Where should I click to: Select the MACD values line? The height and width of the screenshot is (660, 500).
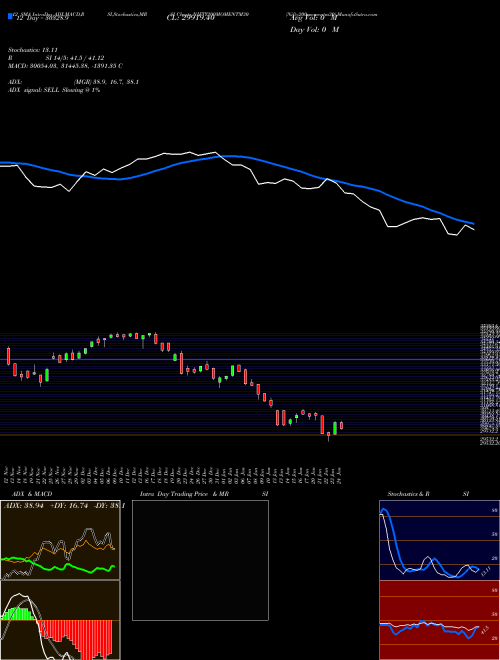[65, 66]
